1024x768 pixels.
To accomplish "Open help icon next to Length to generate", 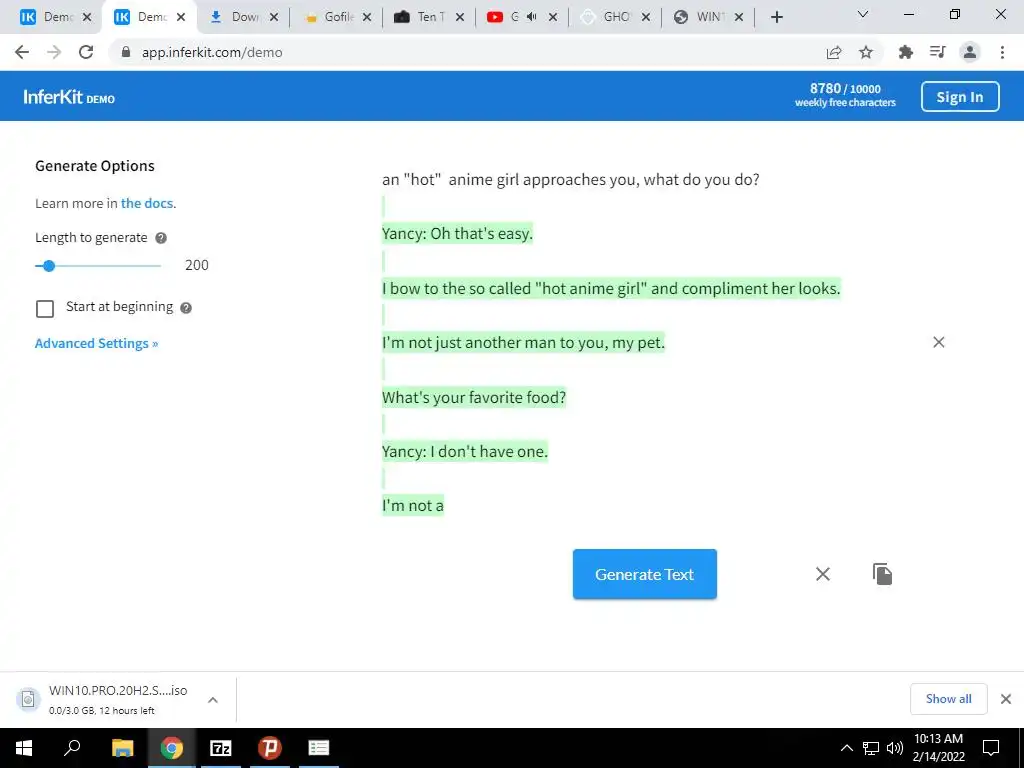I will [161, 238].
